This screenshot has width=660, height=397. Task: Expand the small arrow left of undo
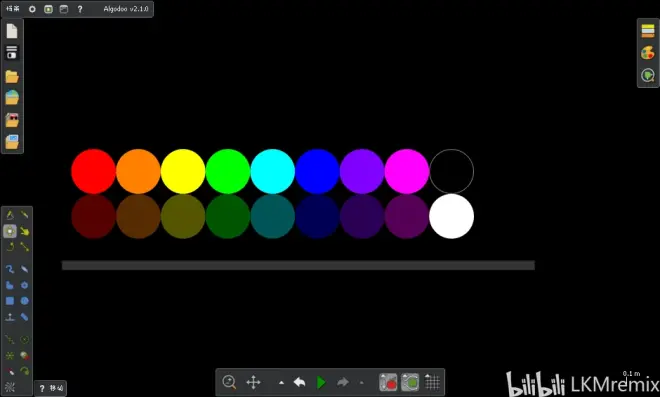click(281, 383)
